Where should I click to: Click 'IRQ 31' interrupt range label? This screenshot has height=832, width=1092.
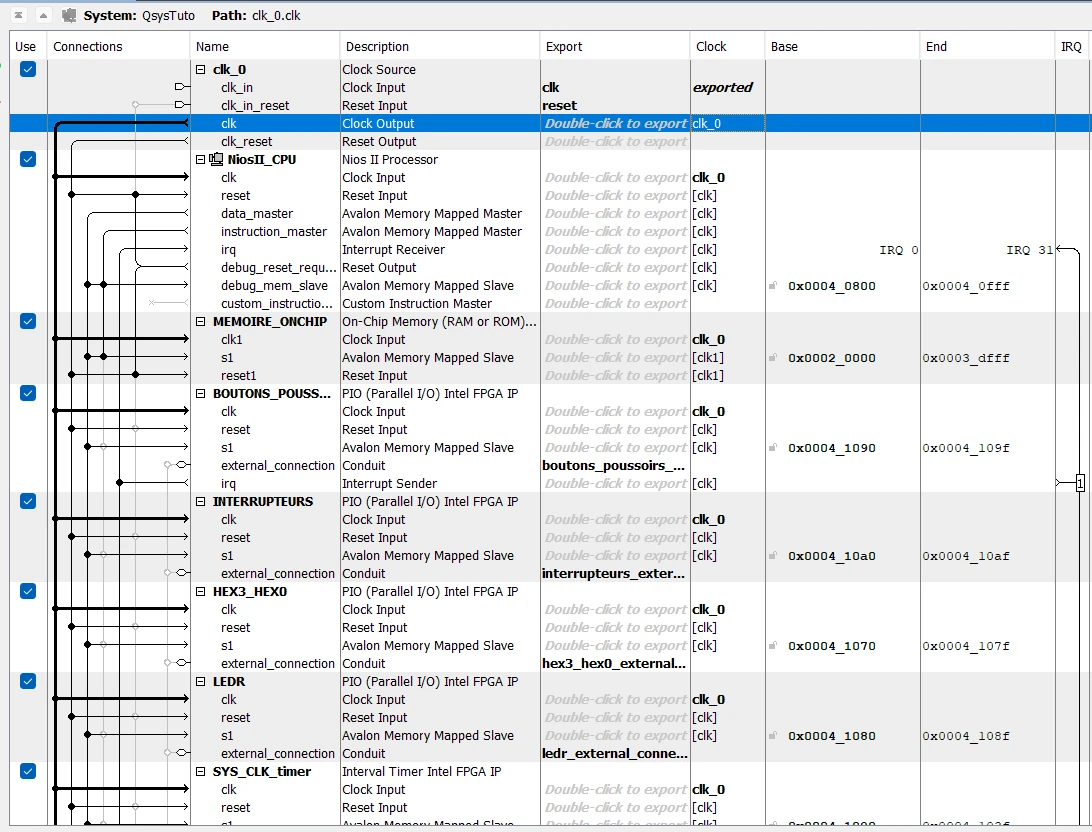tap(1029, 250)
